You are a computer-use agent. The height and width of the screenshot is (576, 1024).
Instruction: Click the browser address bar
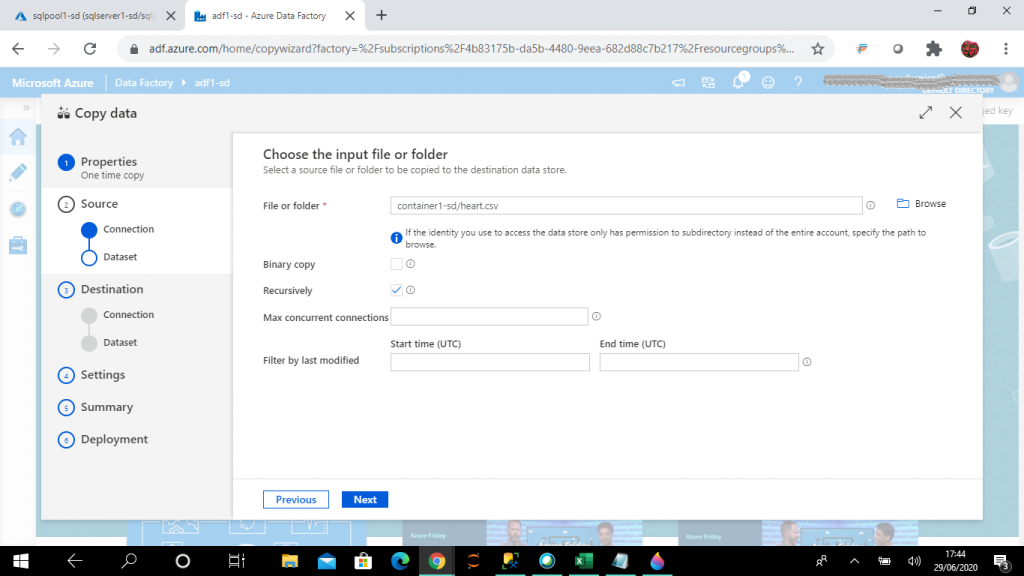pyautogui.click(x=470, y=48)
